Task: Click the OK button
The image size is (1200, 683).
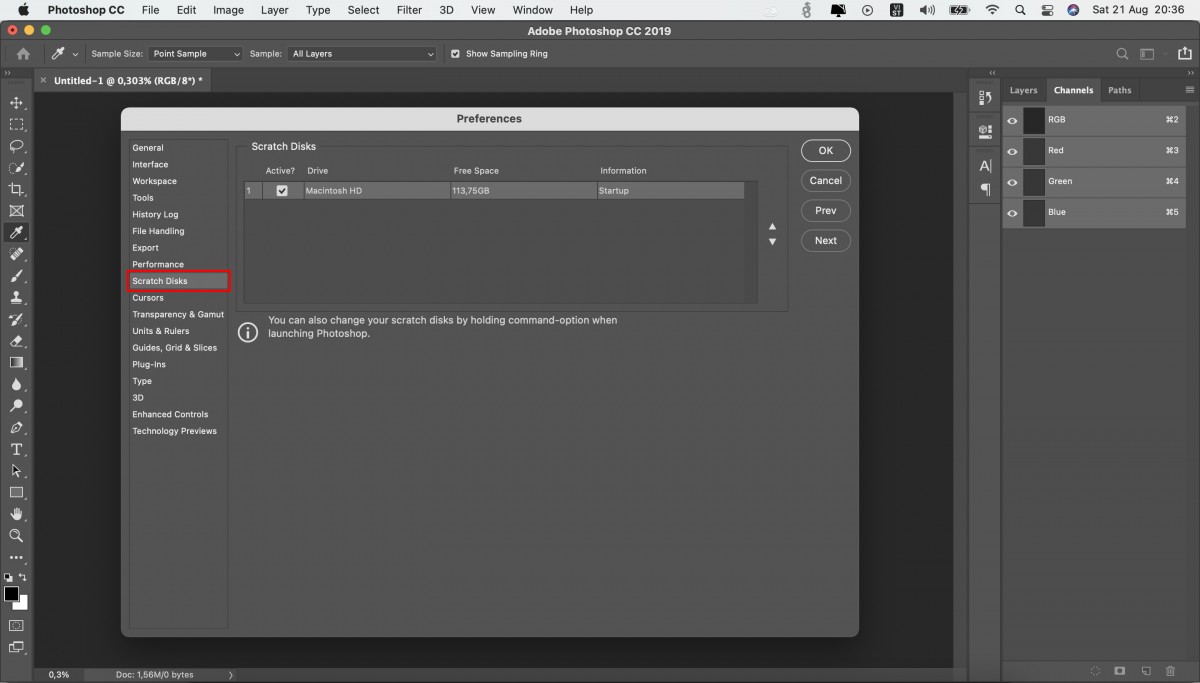Action: [826, 150]
